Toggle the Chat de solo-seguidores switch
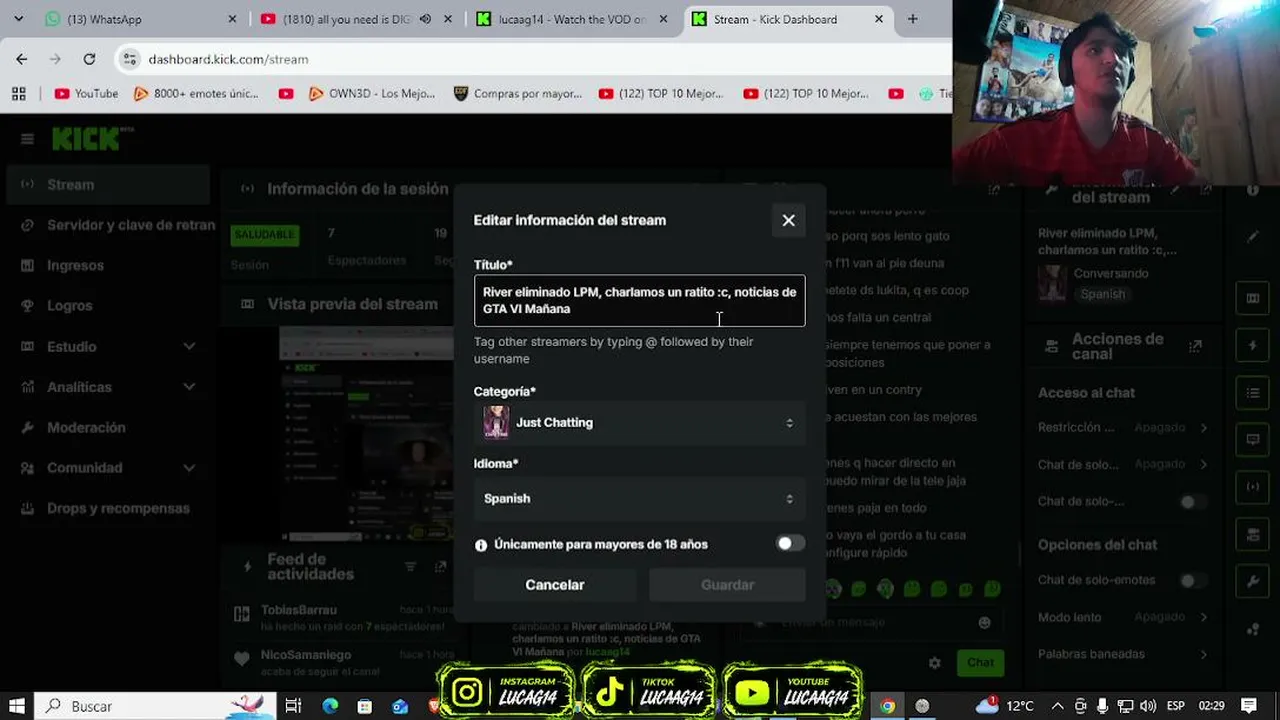Image resolution: width=1280 pixels, height=720 pixels. tap(1191, 502)
